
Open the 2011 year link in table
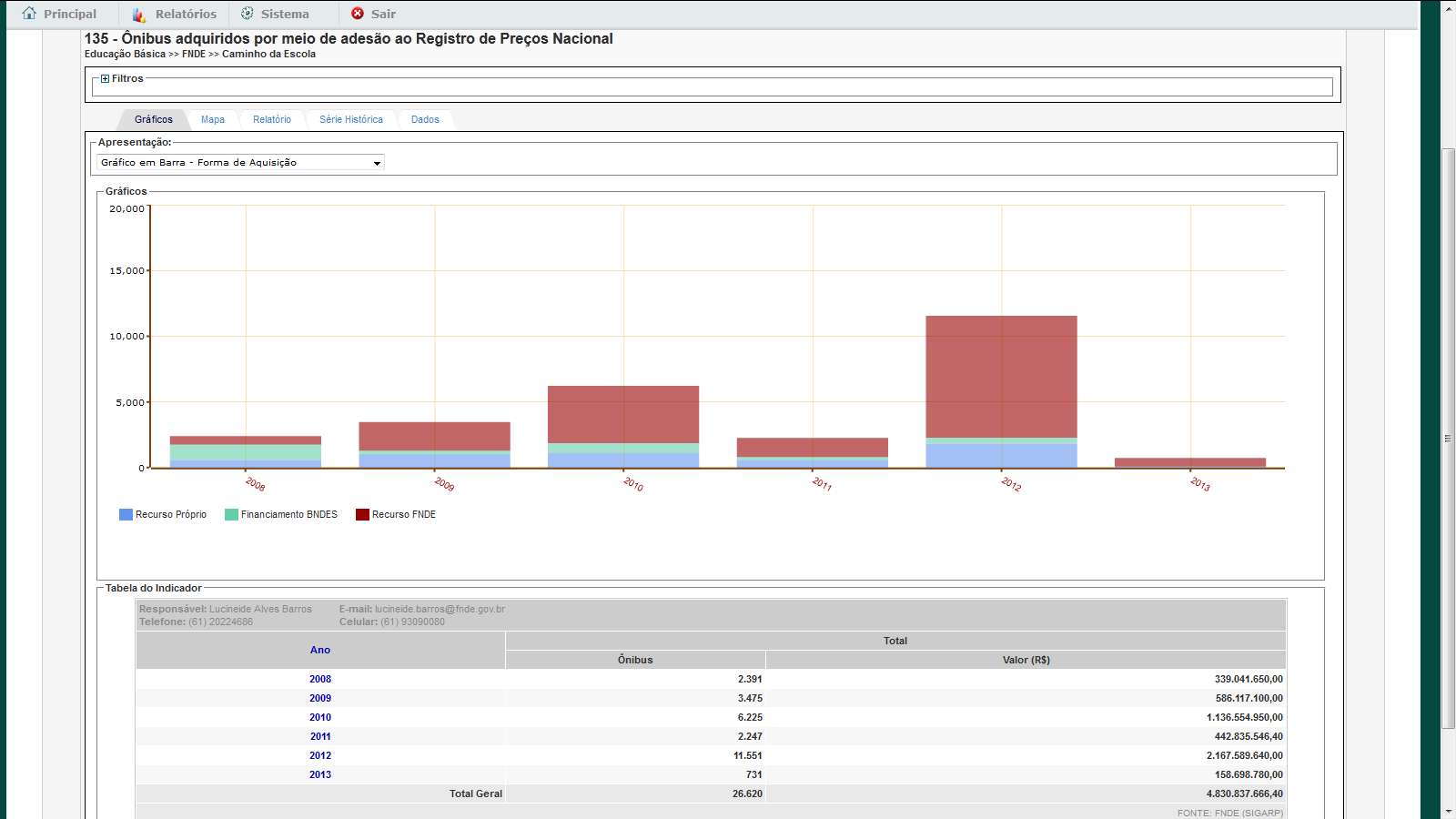(x=320, y=736)
